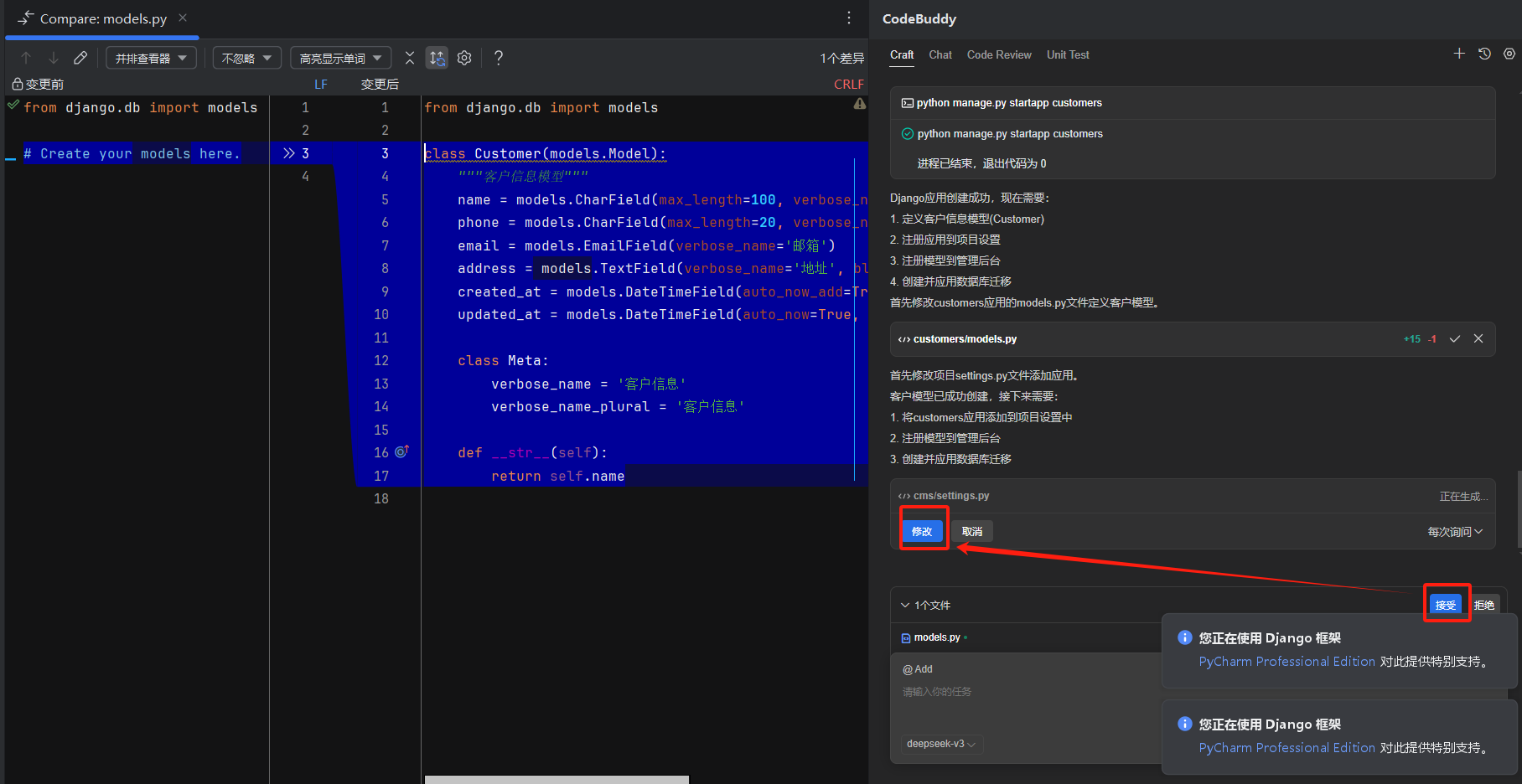Viewport: 1522px width, 784px height.
Task: Click '# Create your models here.' comment
Action: (x=132, y=153)
